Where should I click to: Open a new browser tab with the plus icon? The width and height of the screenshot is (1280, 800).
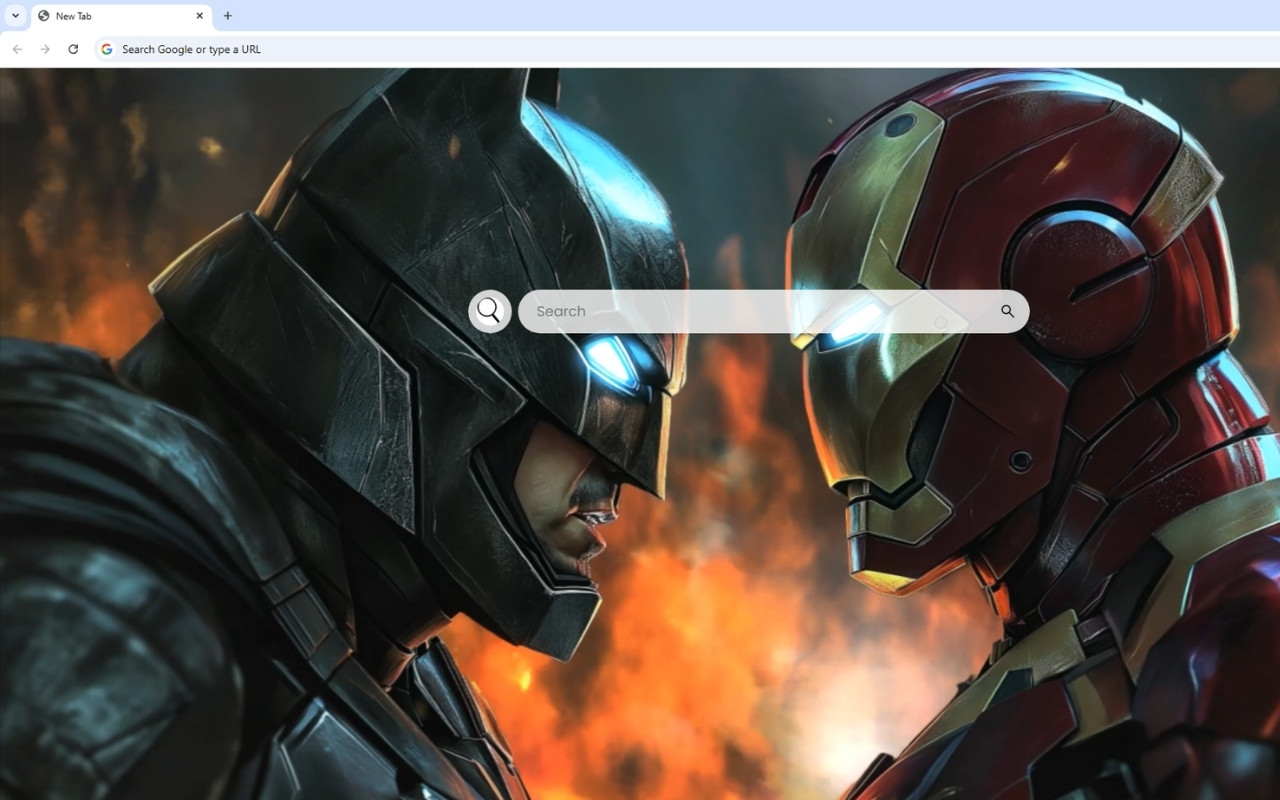pos(227,16)
